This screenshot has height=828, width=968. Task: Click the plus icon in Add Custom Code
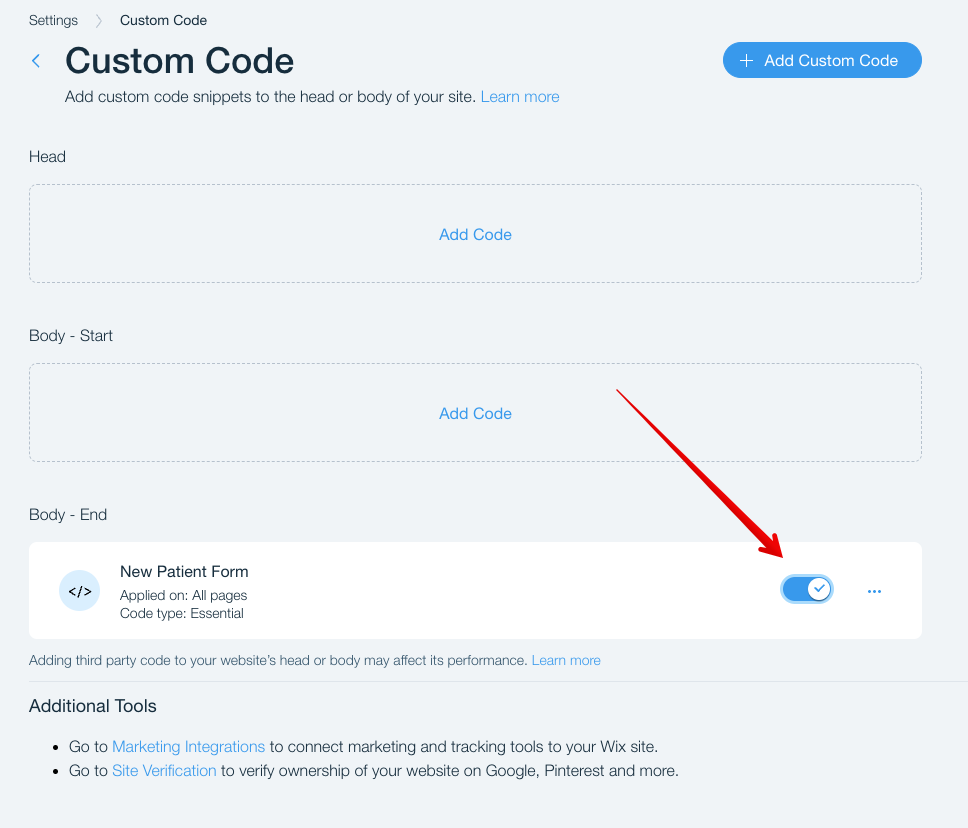click(746, 61)
